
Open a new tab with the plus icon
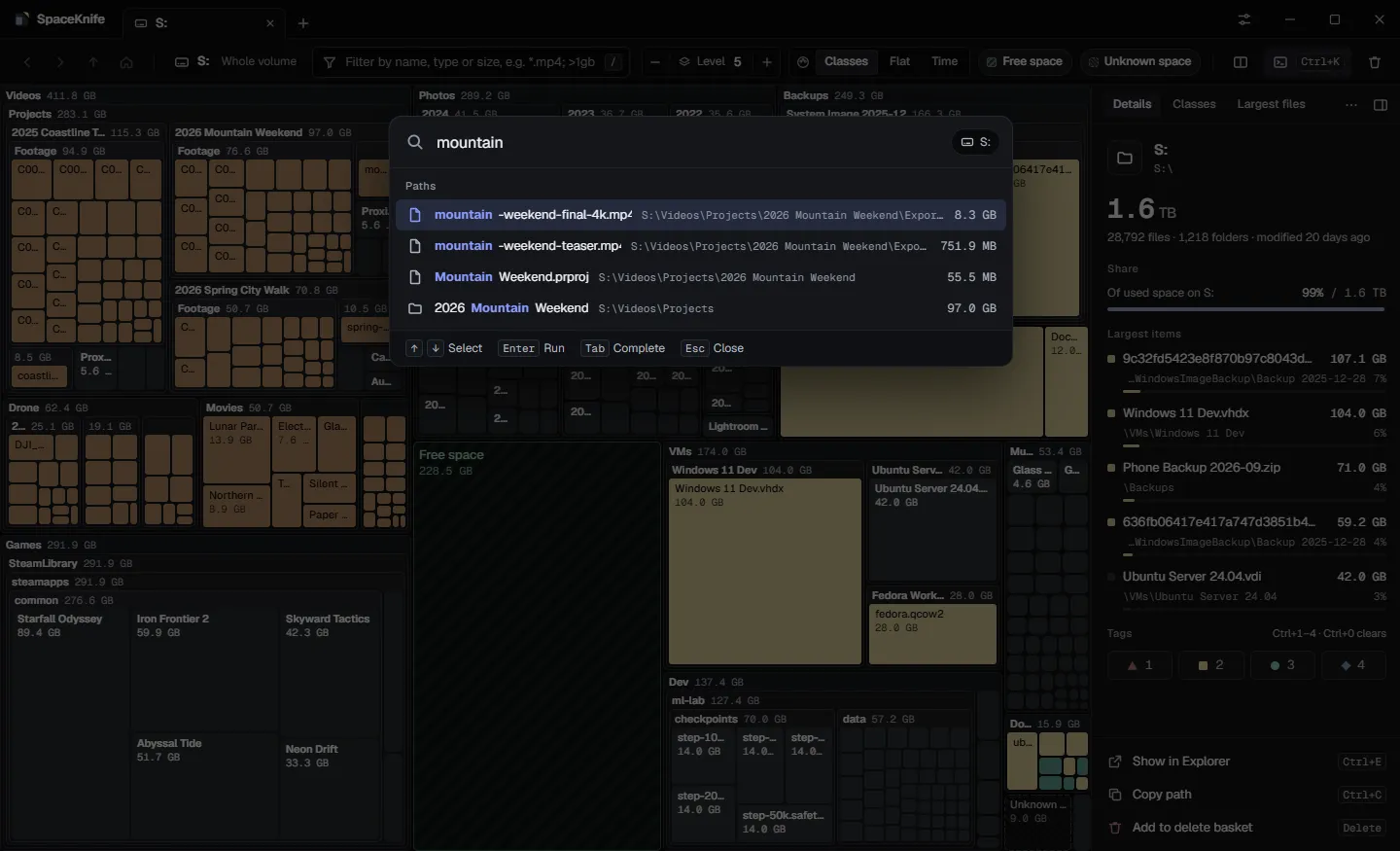coord(303,23)
